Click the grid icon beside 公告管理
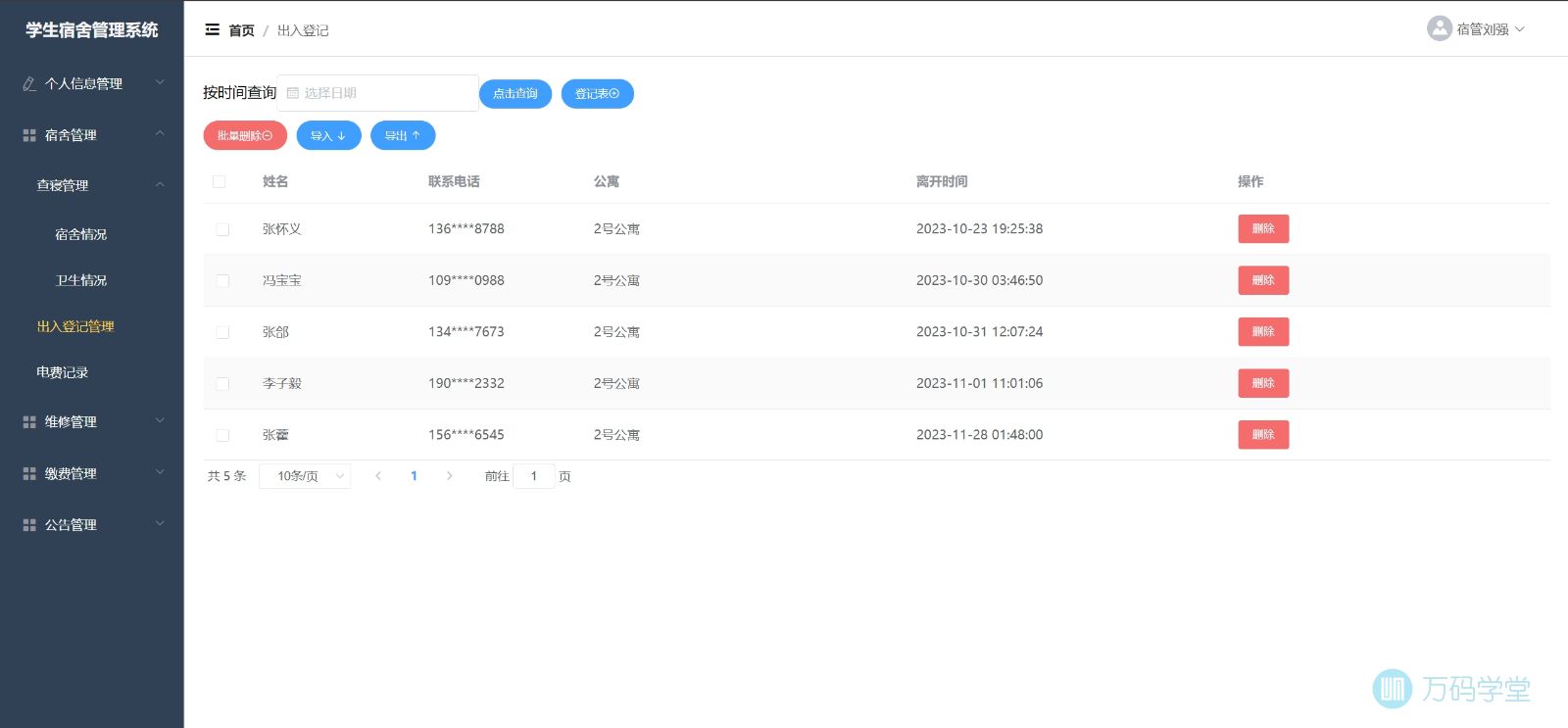 click(x=29, y=525)
